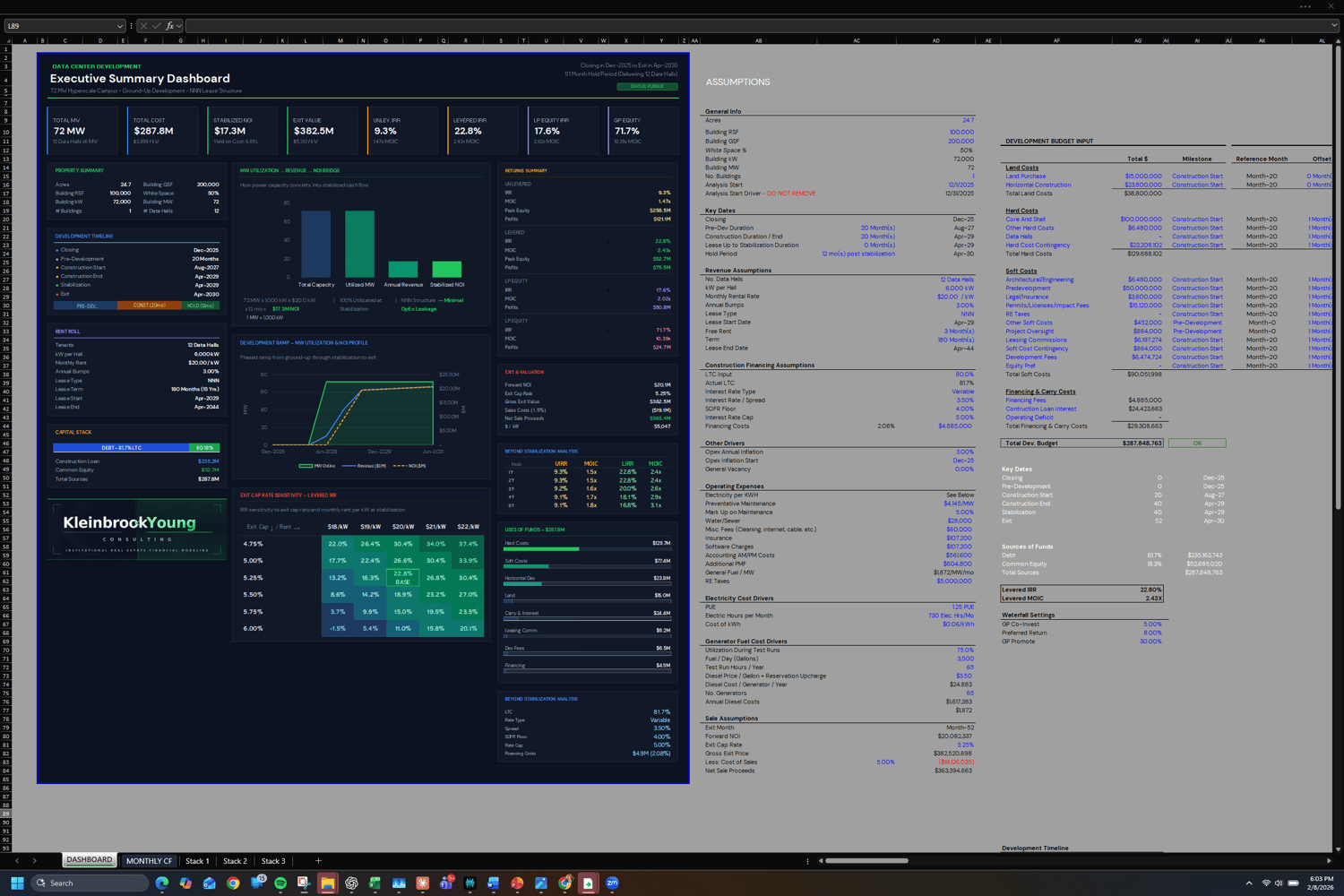
Task: Open Spotify from the taskbar
Action: coord(280,883)
